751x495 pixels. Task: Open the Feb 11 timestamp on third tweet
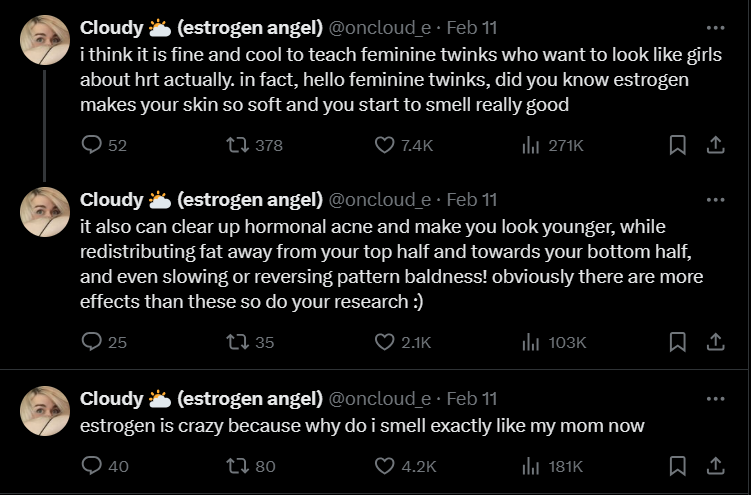(471, 398)
